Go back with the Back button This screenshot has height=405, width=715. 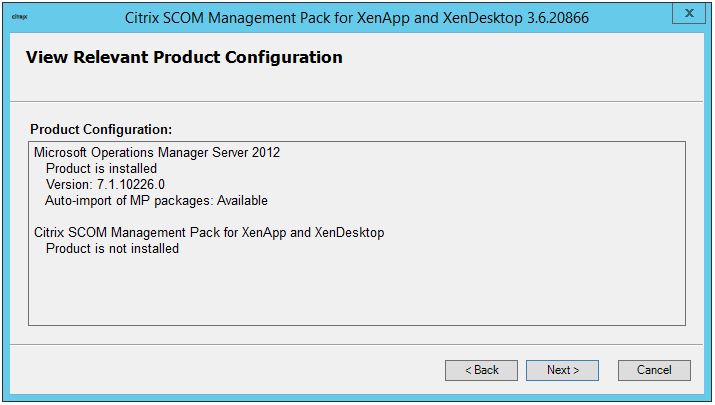click(x=481, y=370)
